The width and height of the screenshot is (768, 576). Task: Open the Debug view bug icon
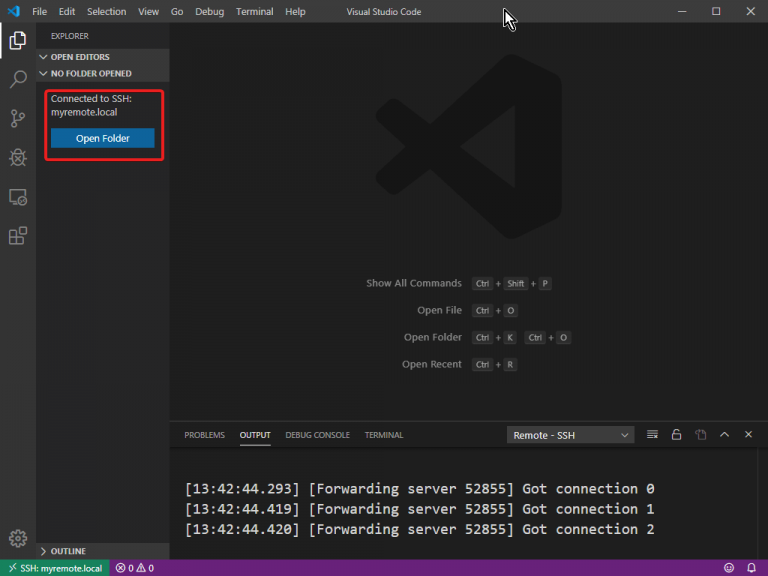[x=18, y=157]
